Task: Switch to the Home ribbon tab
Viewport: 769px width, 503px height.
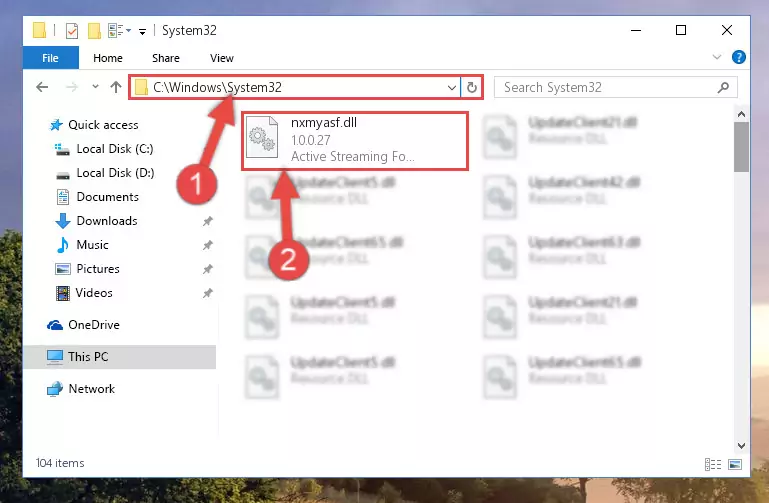Action: [108, 58]
